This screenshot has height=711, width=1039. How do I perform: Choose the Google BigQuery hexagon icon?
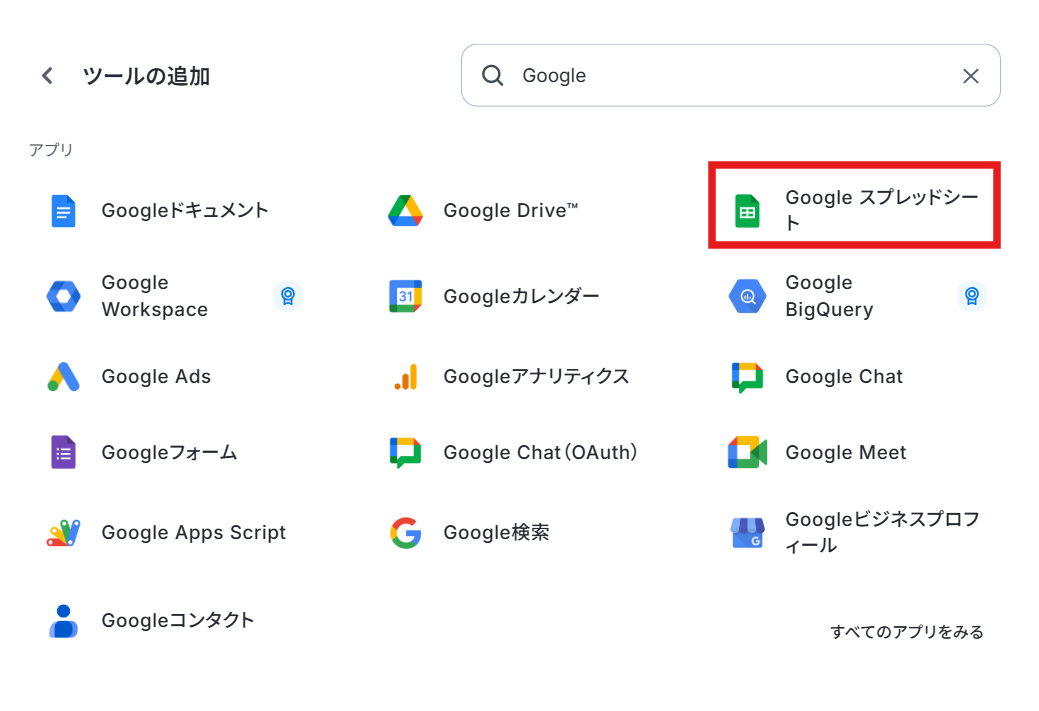click(x=747, y=296)
